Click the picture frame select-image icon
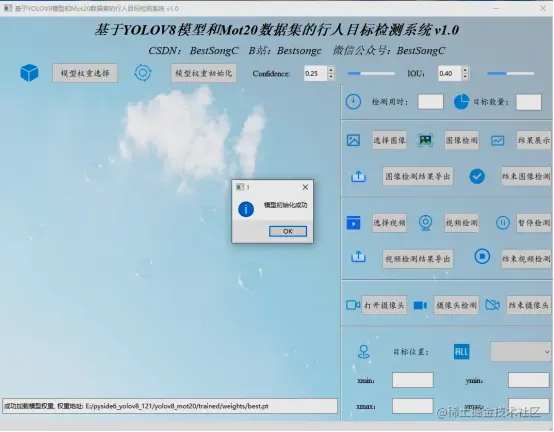554x432 pixels. (x=353, y=140)
